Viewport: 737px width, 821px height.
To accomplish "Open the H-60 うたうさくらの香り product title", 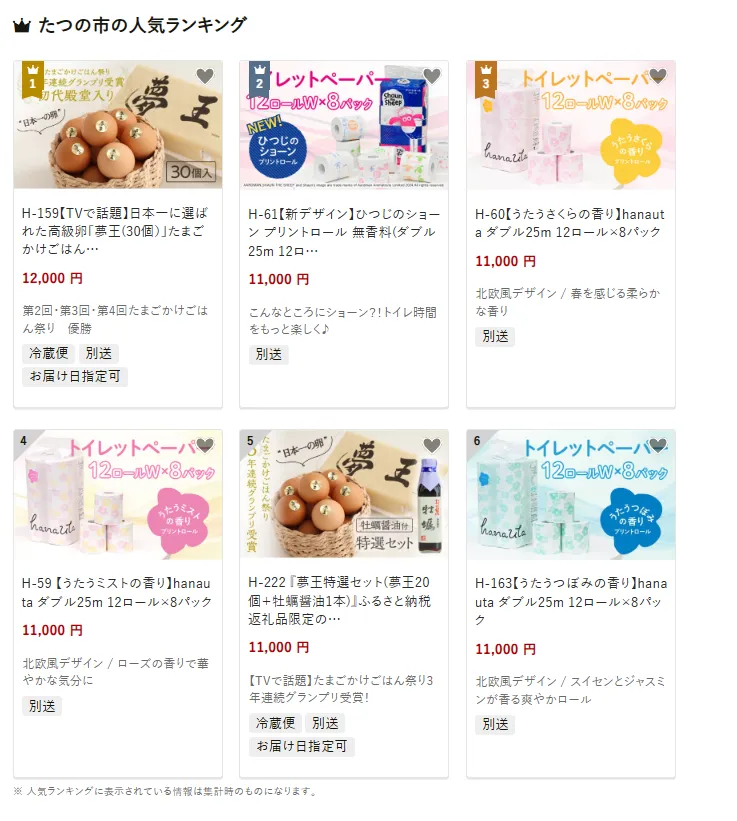I will click(570, 223).
